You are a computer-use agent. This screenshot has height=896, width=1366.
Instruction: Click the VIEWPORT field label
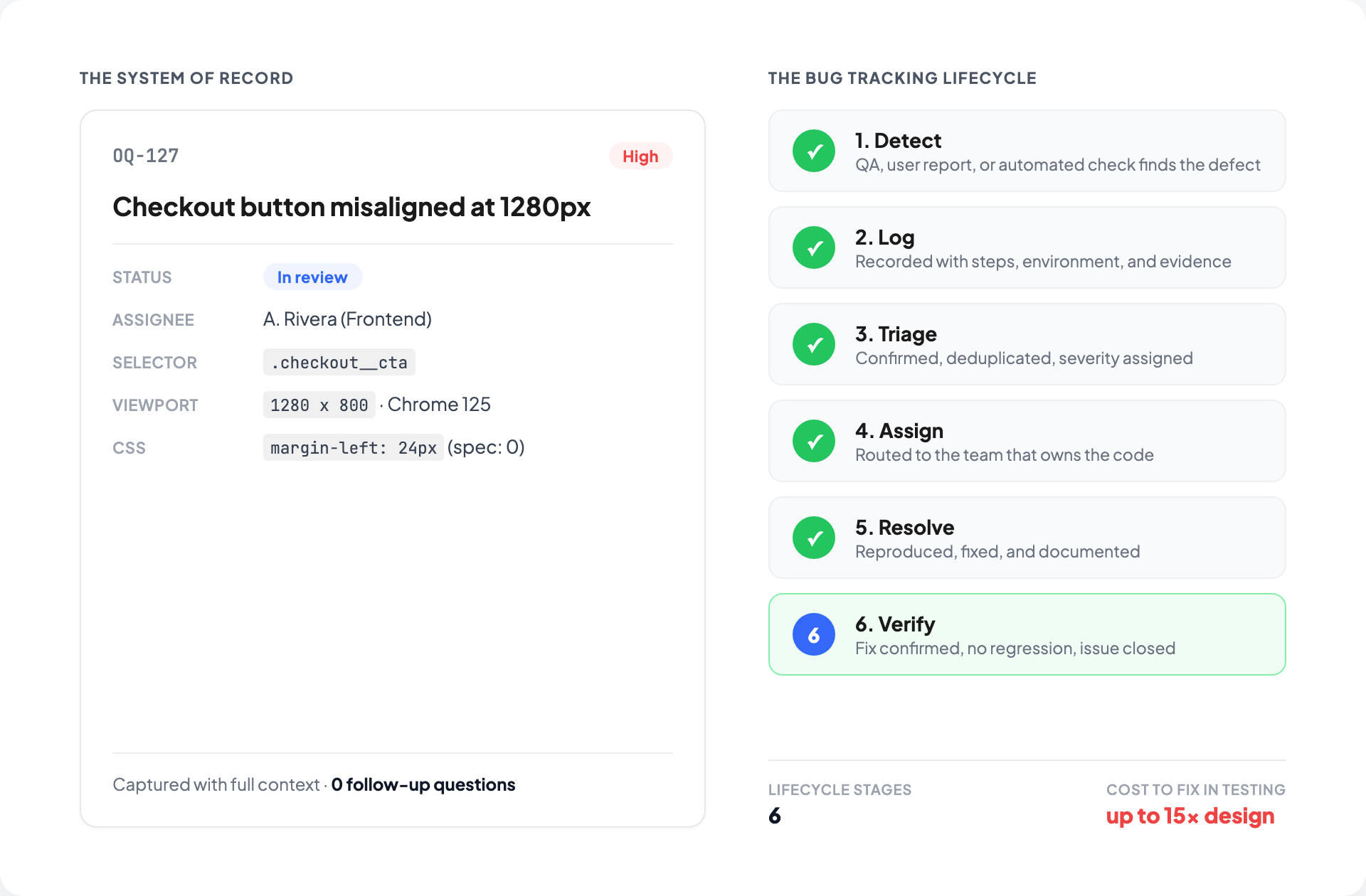[155, 405]
